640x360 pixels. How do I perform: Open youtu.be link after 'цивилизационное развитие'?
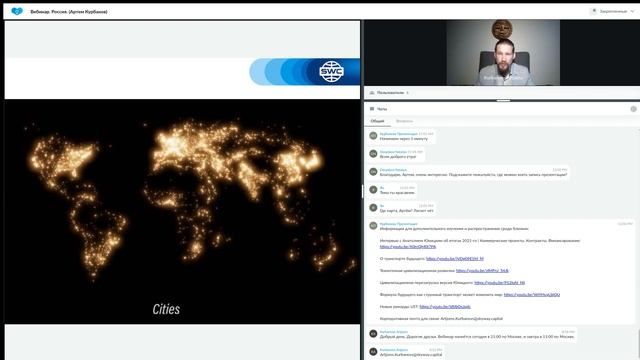(482, 271)
